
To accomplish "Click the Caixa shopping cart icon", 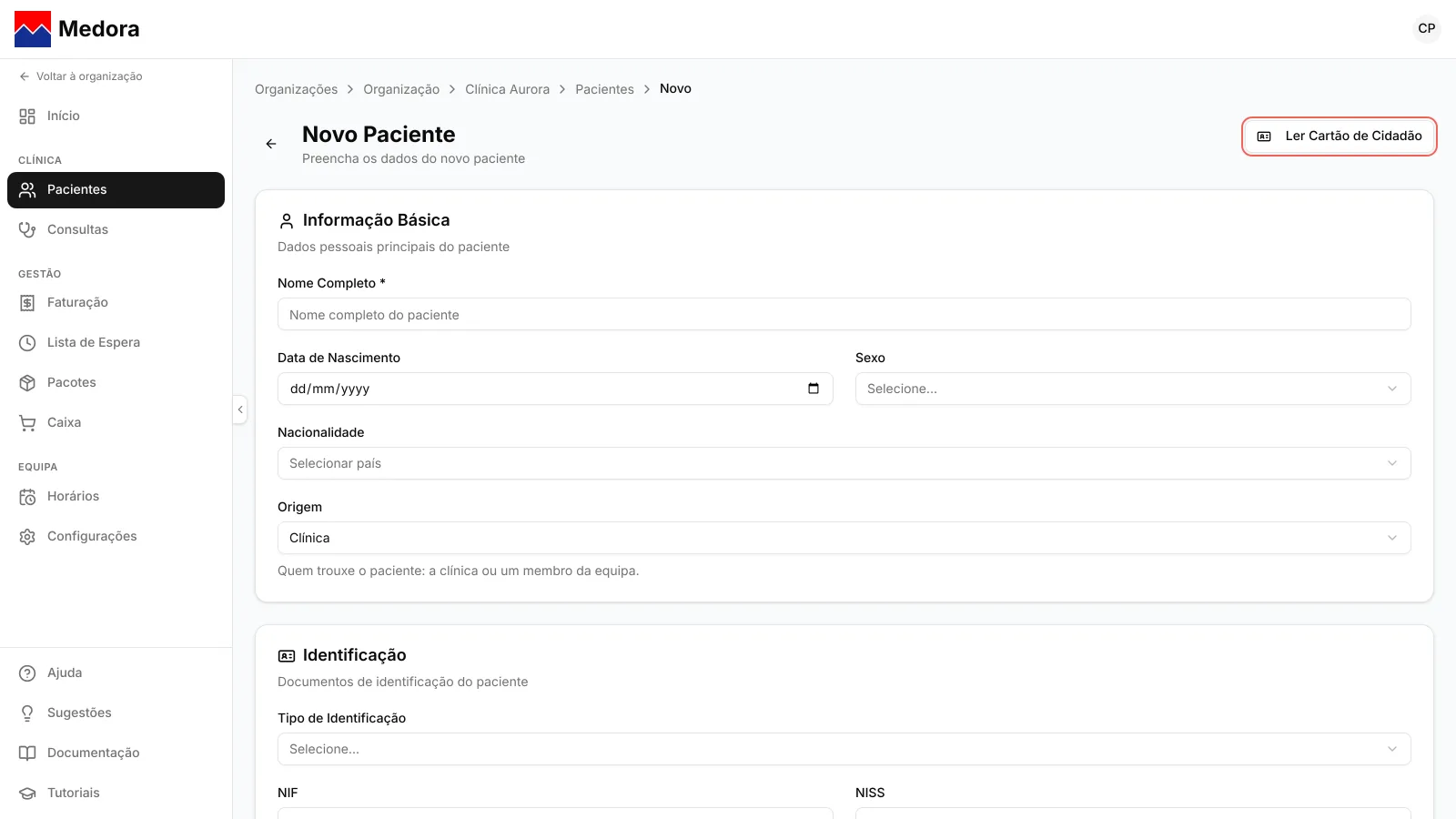I will tap(27, 423).
